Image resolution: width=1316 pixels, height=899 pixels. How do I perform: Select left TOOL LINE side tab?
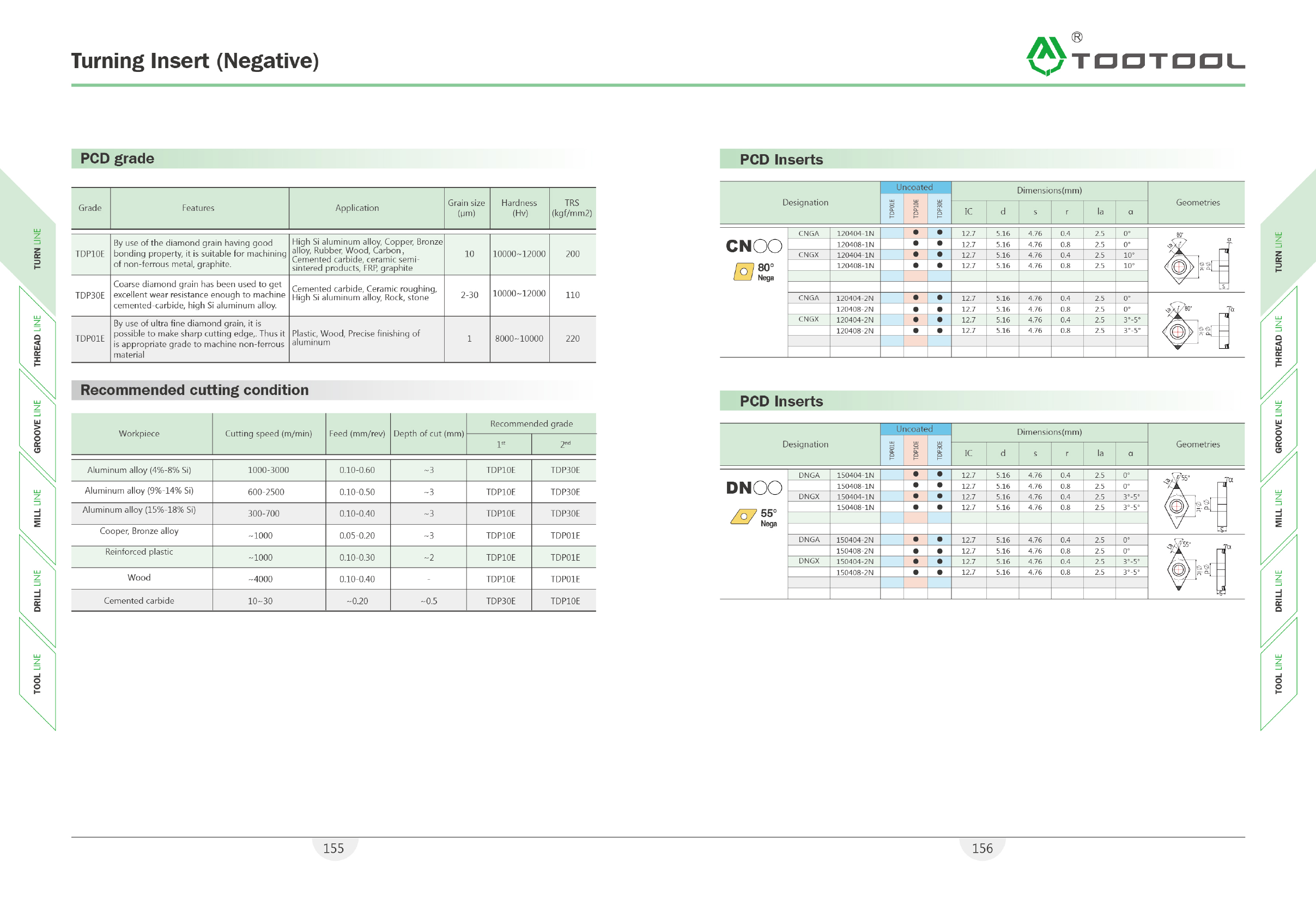click(x=38, y=675)
